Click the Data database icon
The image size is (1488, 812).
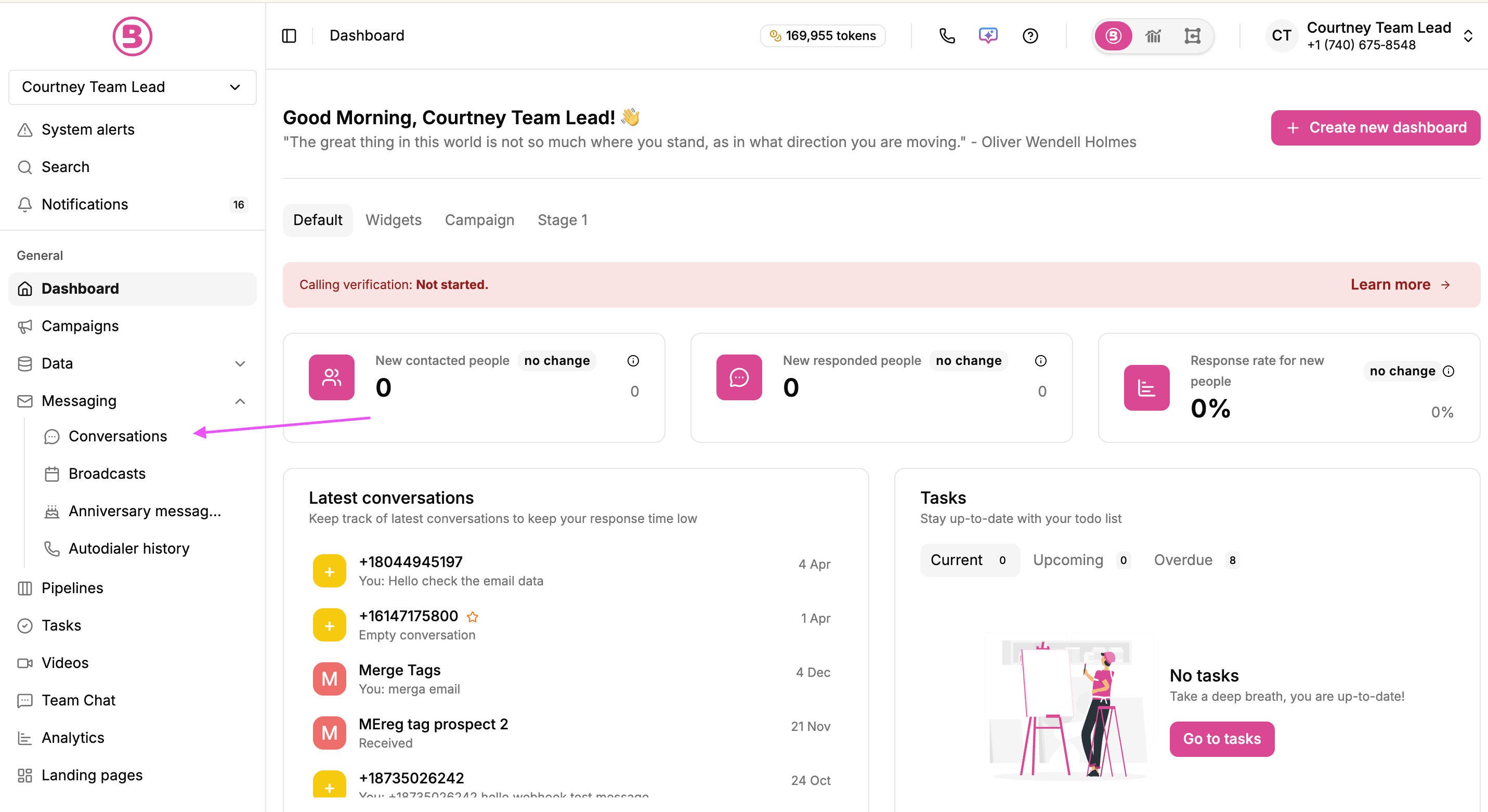tap(25, 364)
